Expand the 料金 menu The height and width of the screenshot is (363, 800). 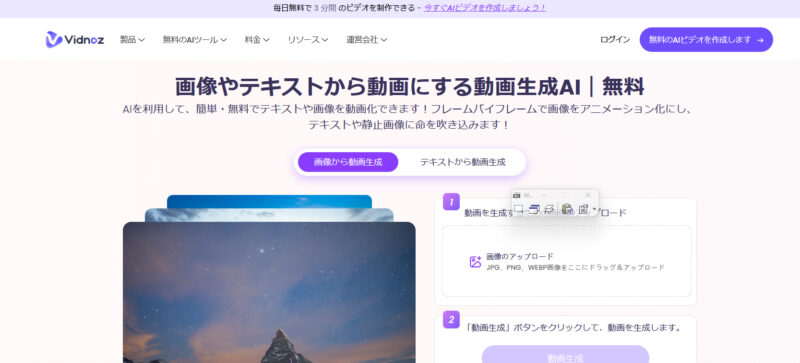tap(257, 39)
